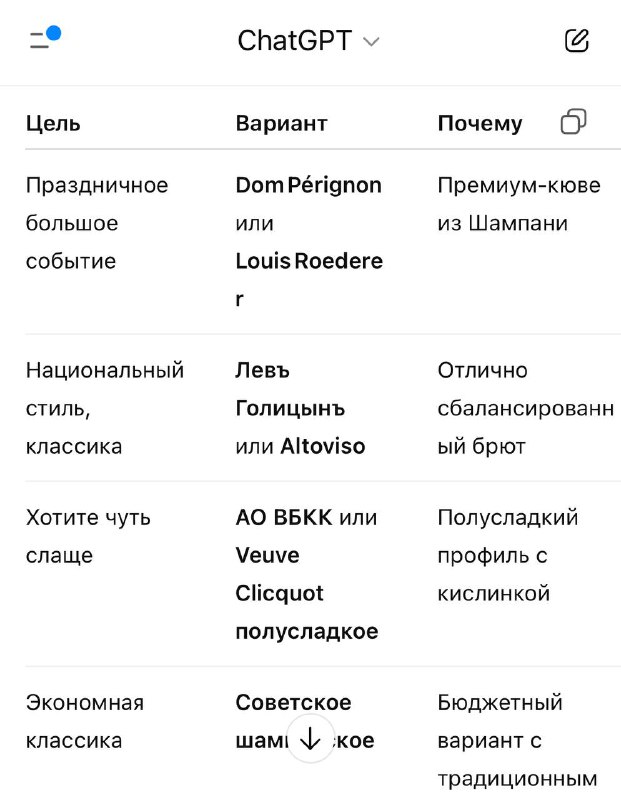The width and height of the screenshot is (621, 800).
Task: Select the Вариант column header
Action: pyautogui.click(x=281, y=123)
